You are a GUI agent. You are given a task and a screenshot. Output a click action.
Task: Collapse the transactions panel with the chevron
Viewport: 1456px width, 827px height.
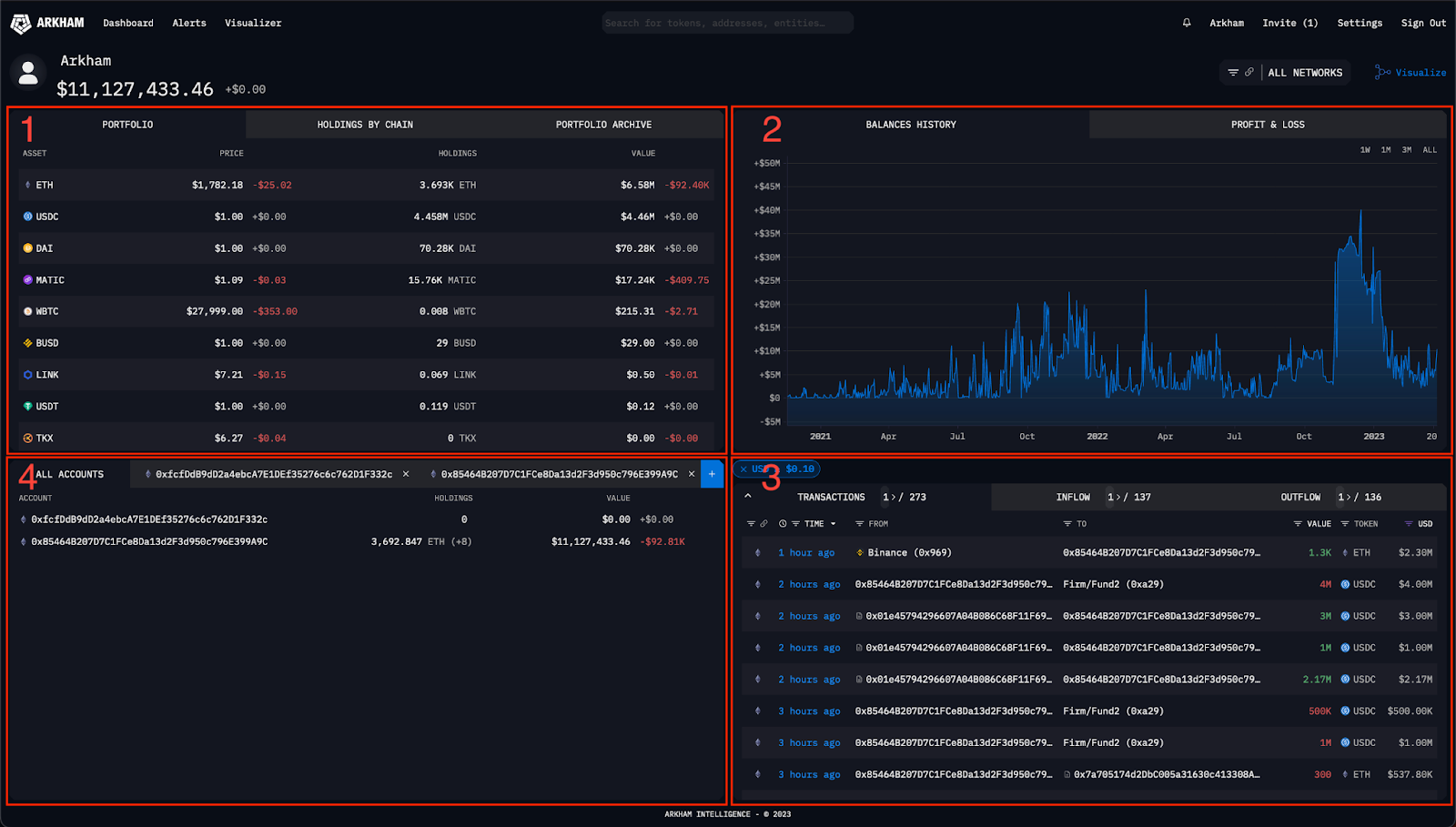(x=748, y=497)
